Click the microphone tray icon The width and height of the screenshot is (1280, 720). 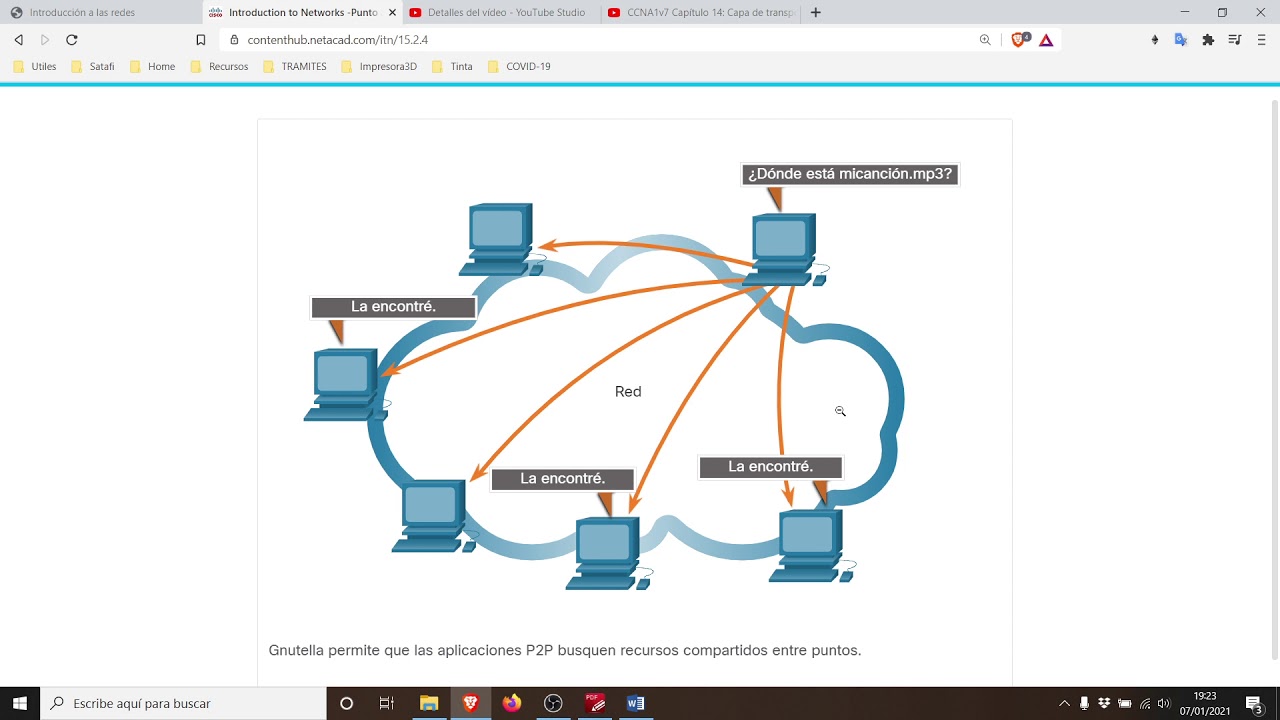tap(1084, 703)
